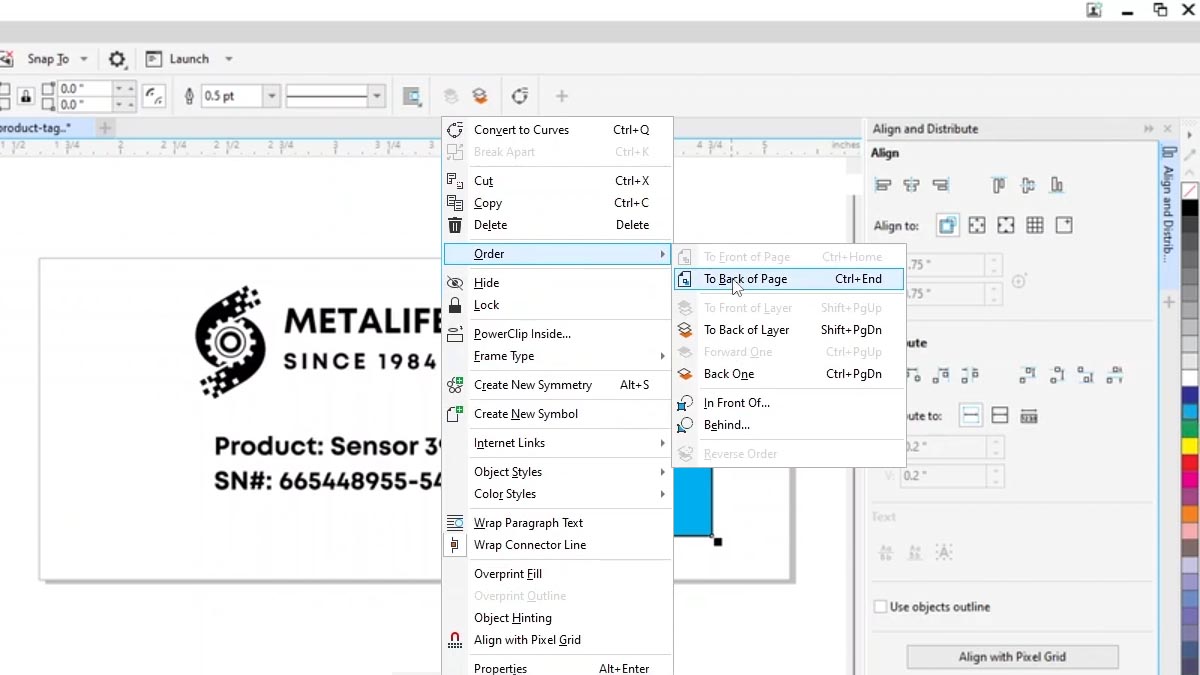
Task: Open the Snap To settings gear
Action: point(117,58)
